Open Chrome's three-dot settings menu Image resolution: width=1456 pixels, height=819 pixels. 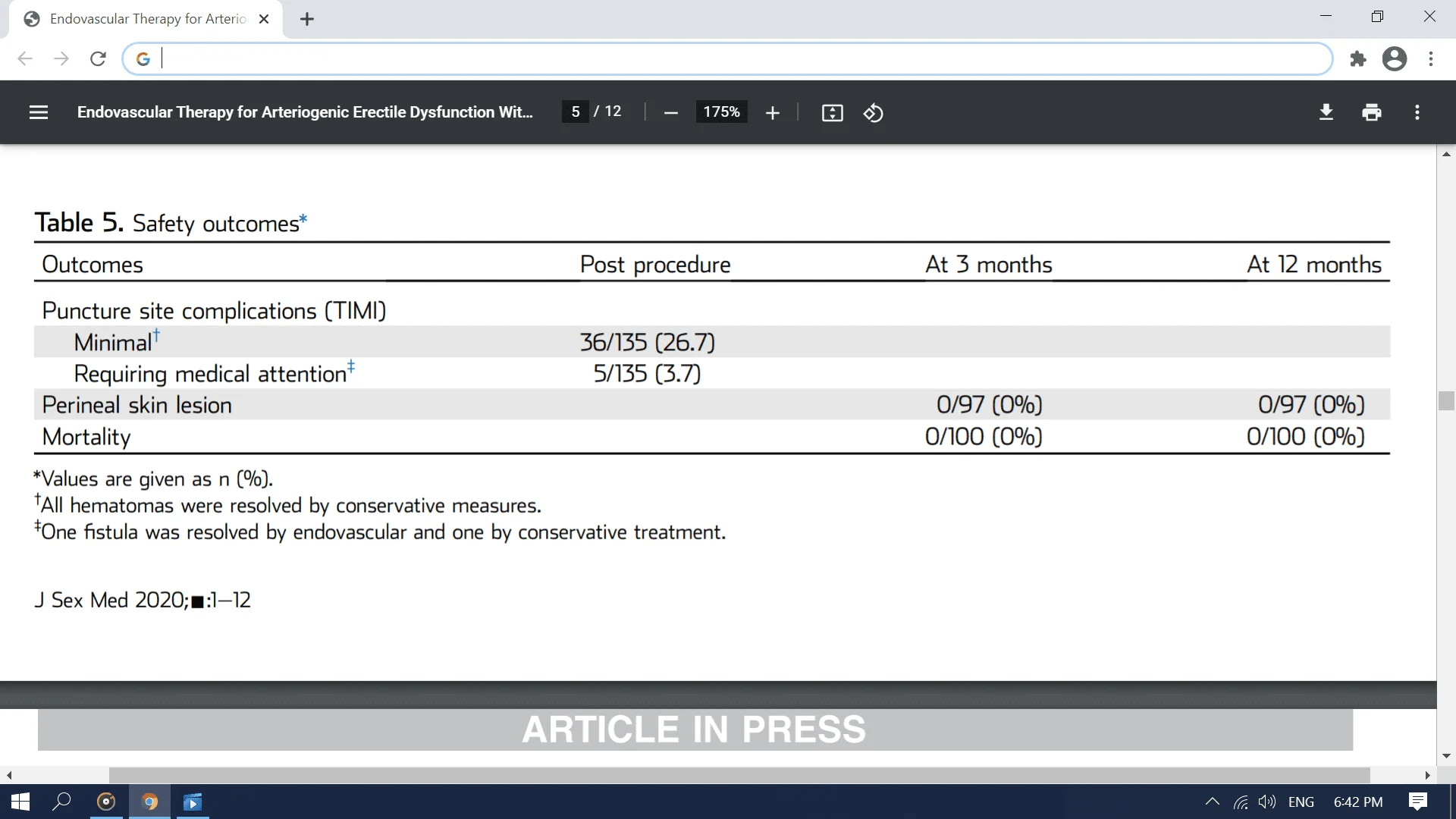[1431, 58]
